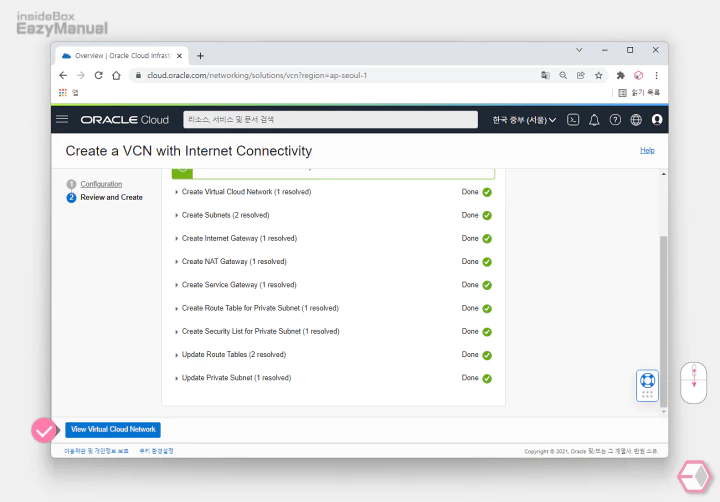This screenshot has width=720, height=502.
Task: Click the share page icon in address bar
Action: pyautogui.click(x=581, y=75)
